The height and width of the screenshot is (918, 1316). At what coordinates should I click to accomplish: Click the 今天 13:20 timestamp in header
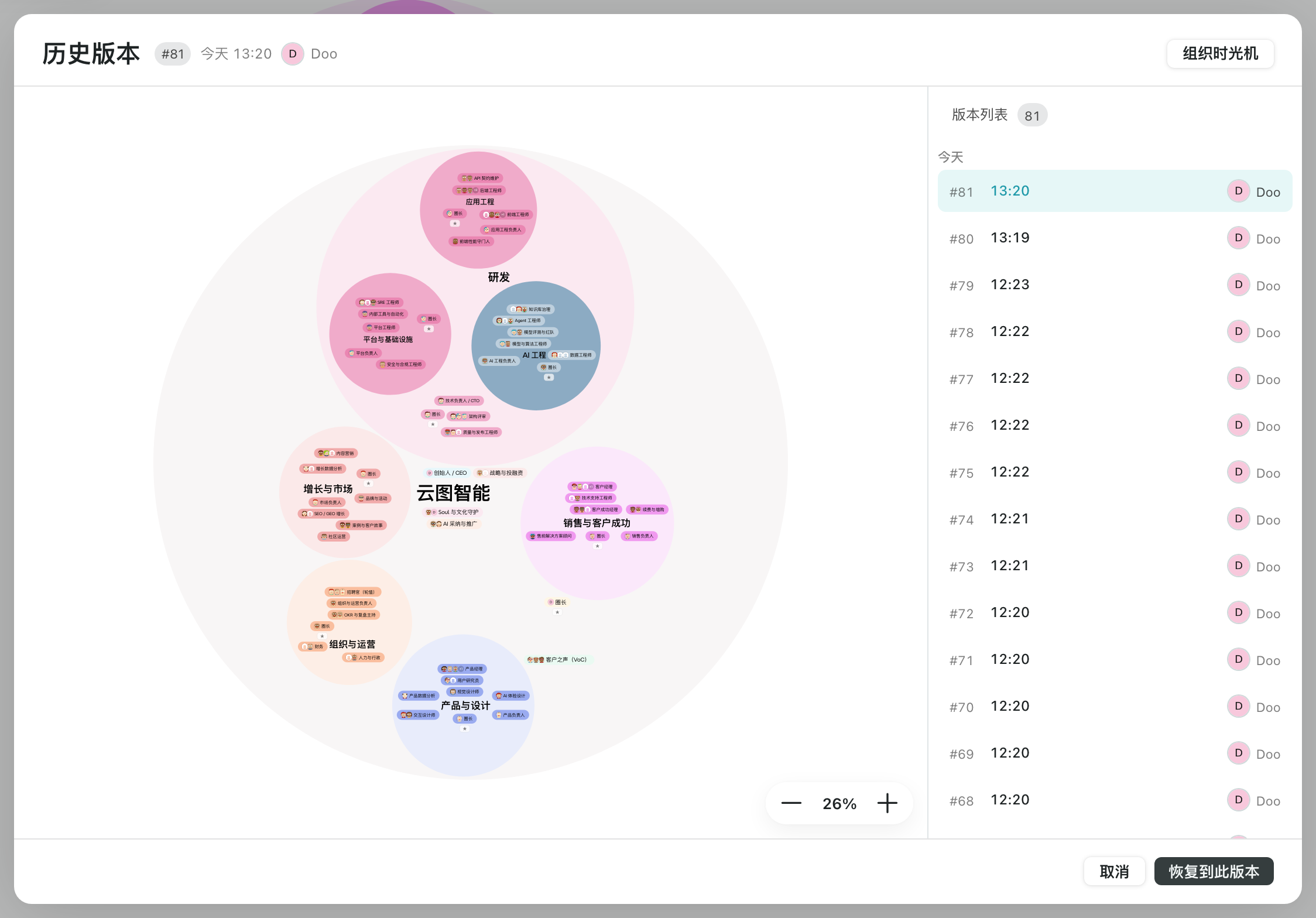tap(236, 54)
